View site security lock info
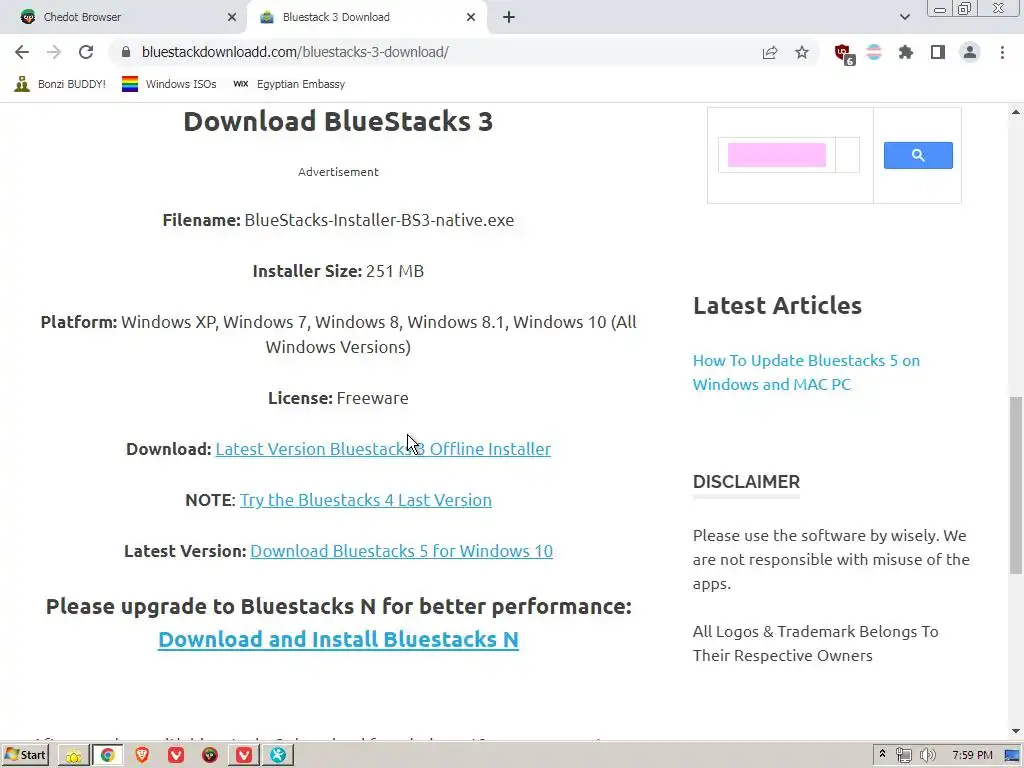The height and width of the screenshot is (768, 1024). coord(126,52)
